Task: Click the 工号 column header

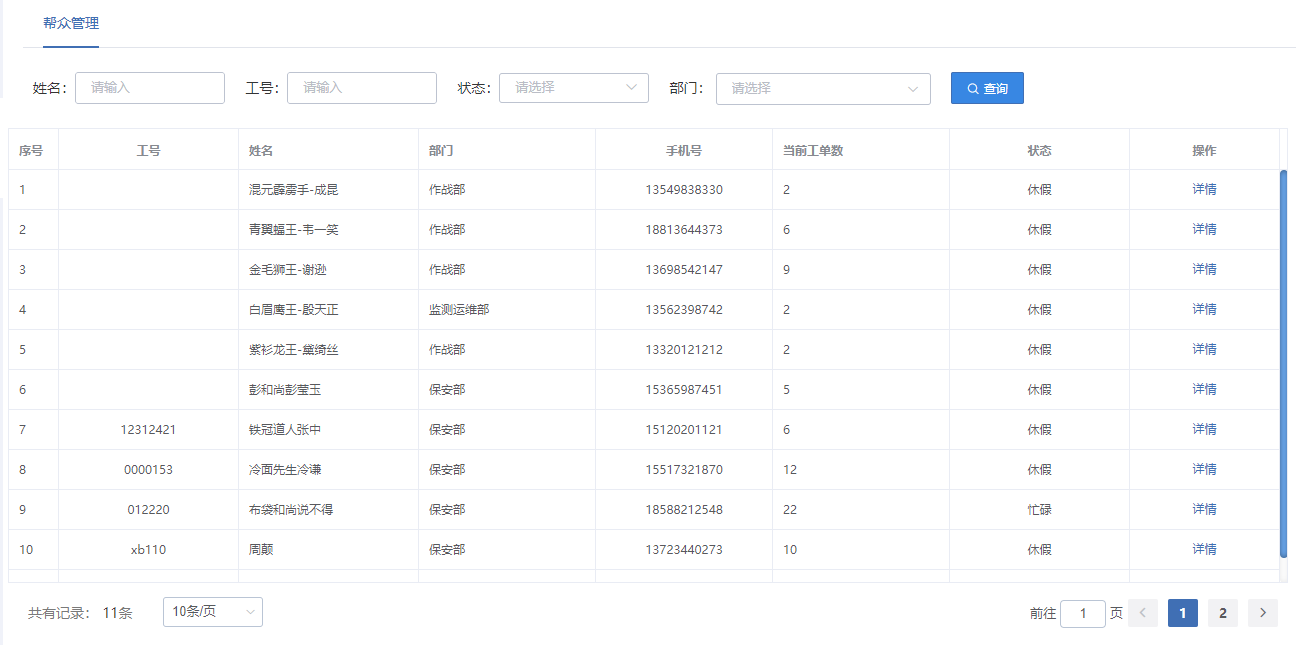Action: tap(148, 150)
